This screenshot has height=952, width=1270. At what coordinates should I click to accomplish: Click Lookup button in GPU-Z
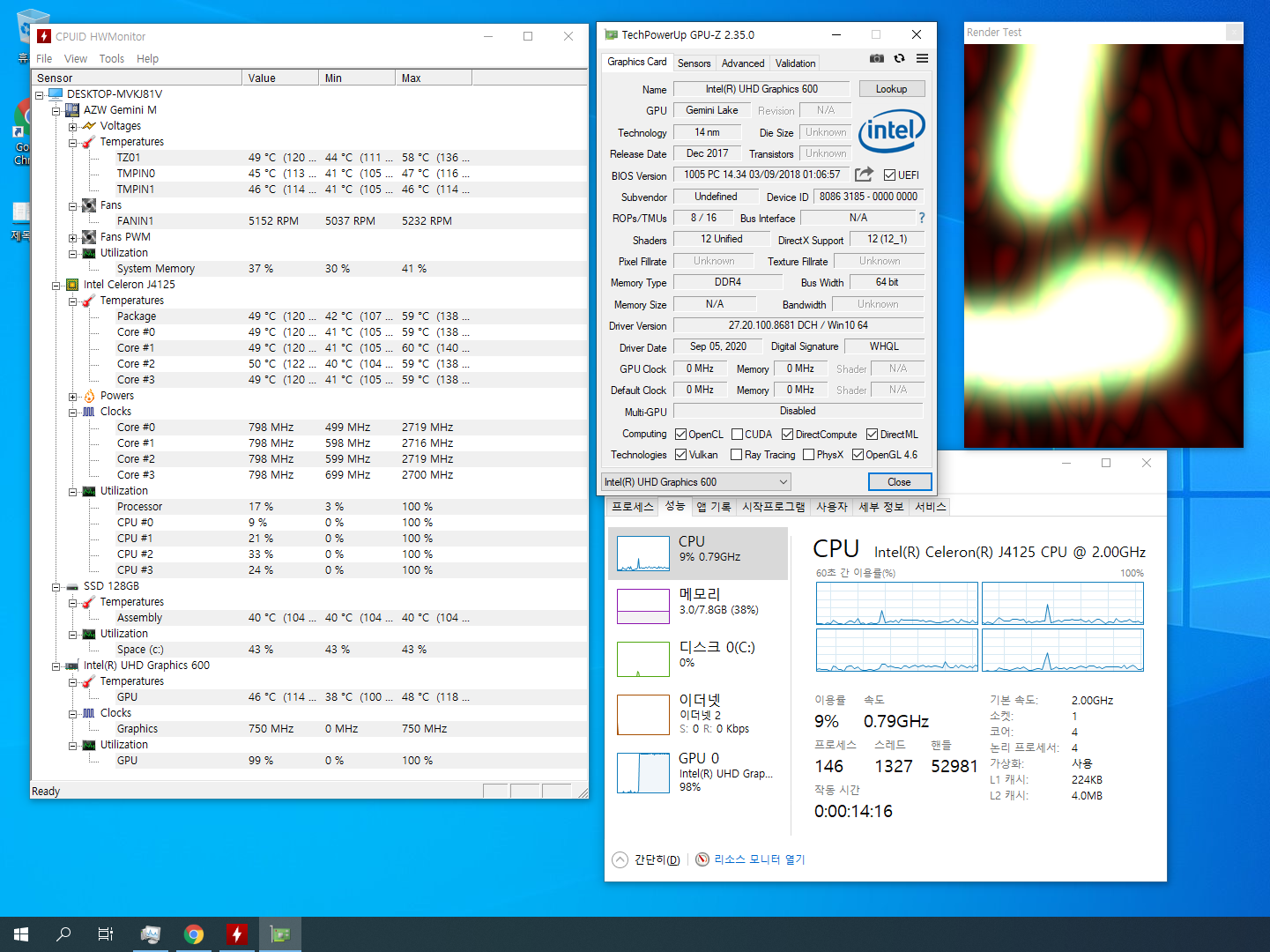click(x=891, y=89)
